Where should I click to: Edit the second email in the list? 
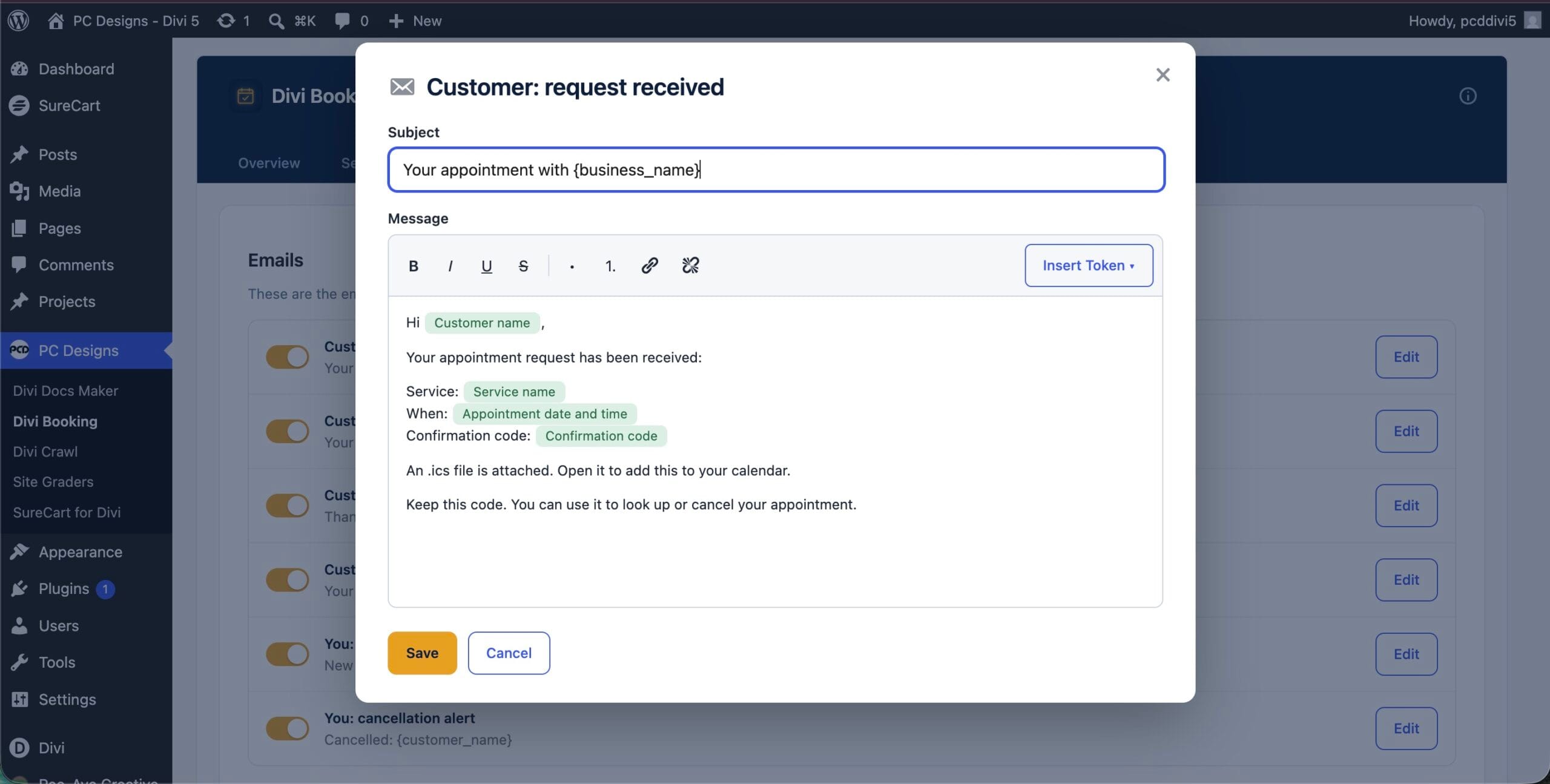point(1406,431)
